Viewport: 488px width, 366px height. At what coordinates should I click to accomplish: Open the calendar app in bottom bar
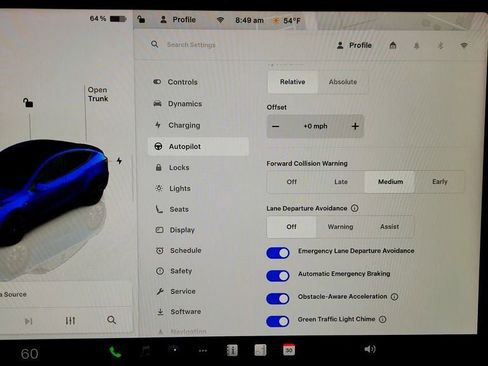pos(289,350)
